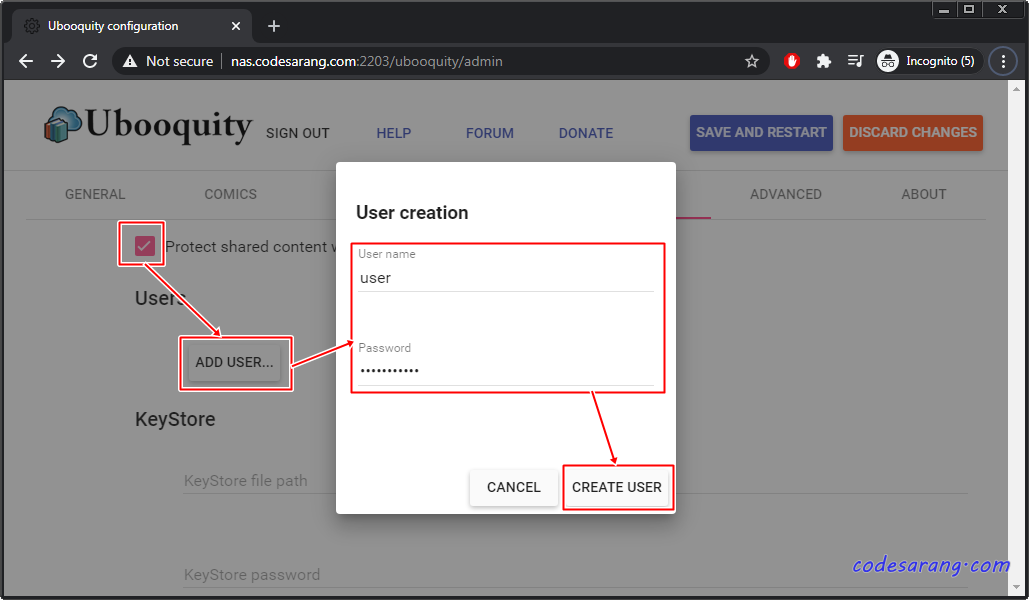Switch to the Comics tab
1029x600 pixels.
pos(230,194)
